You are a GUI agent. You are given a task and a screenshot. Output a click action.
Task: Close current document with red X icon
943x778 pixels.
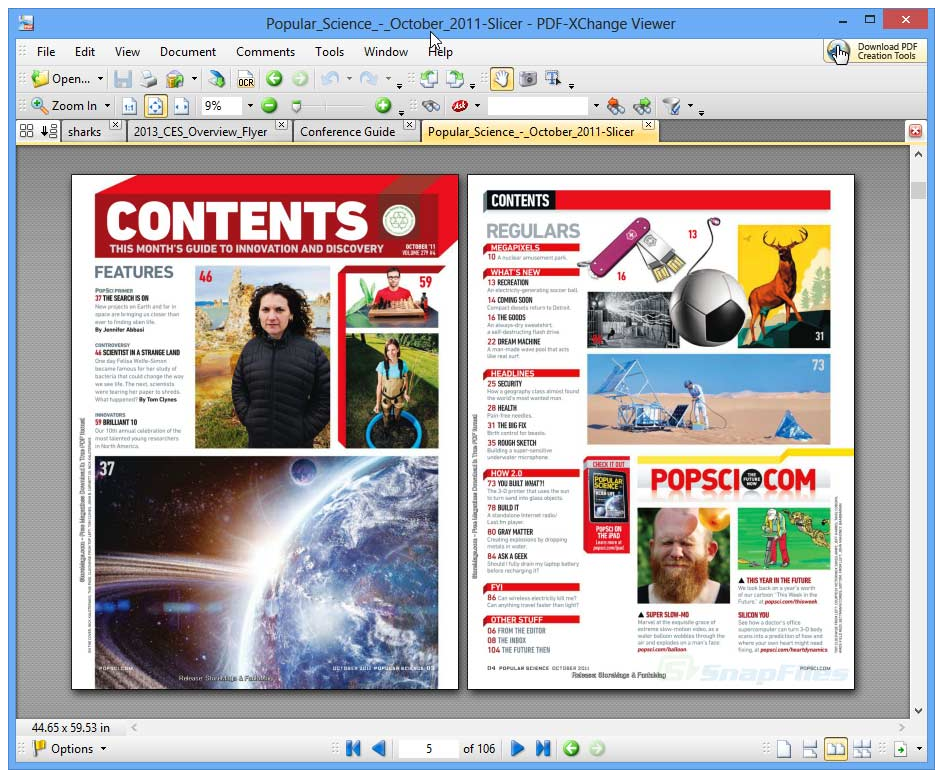coord(915,131)
